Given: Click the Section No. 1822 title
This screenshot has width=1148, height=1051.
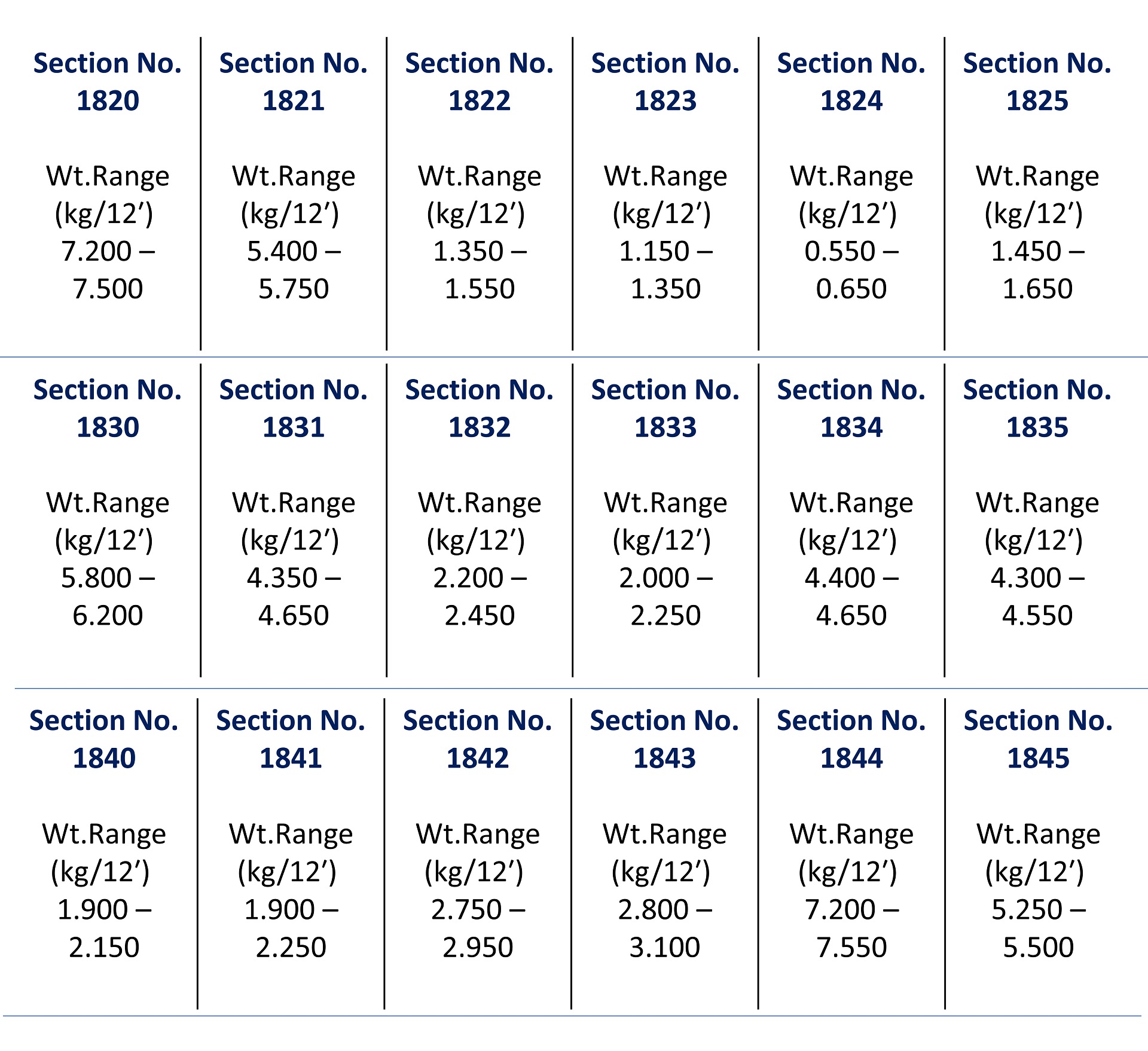Looking at the screenshot, I should pos(480,82).
